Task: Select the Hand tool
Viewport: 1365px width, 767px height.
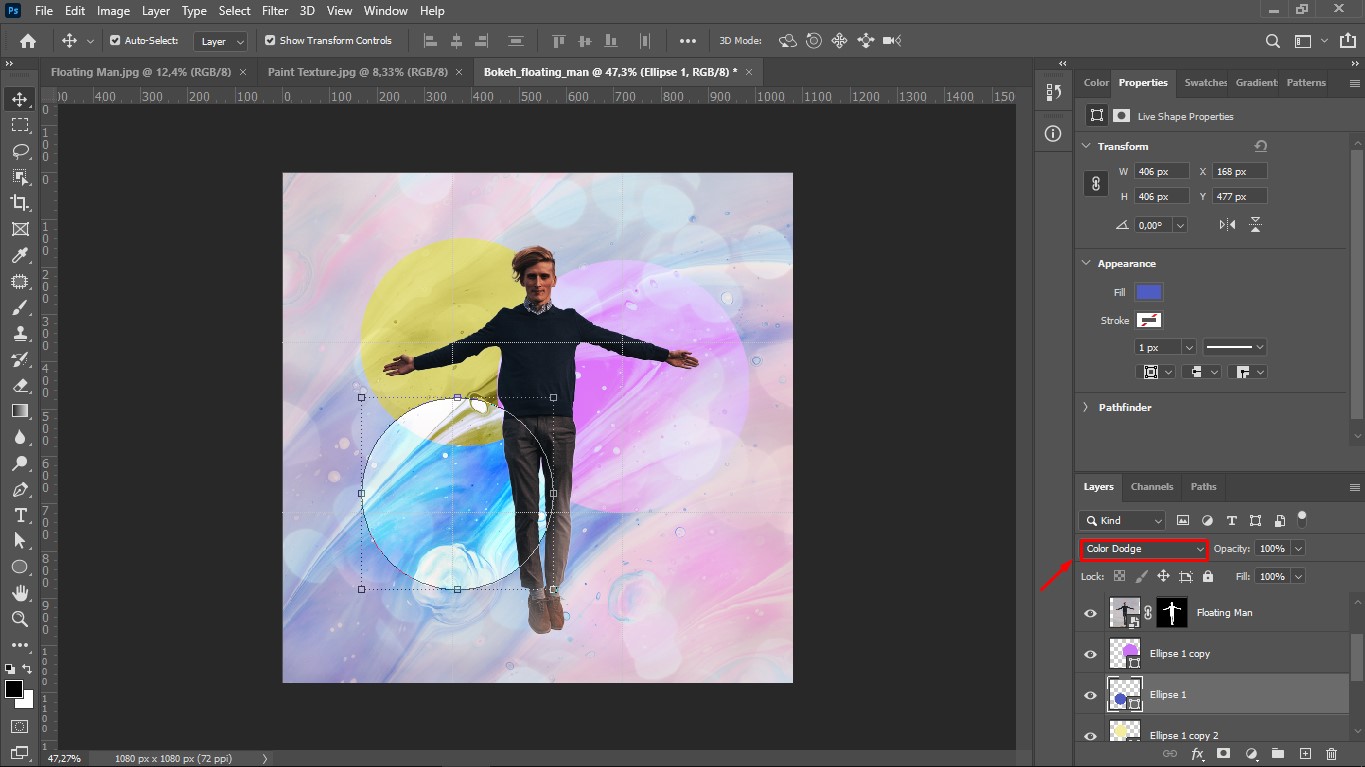Action: click(x=20, y=593)
